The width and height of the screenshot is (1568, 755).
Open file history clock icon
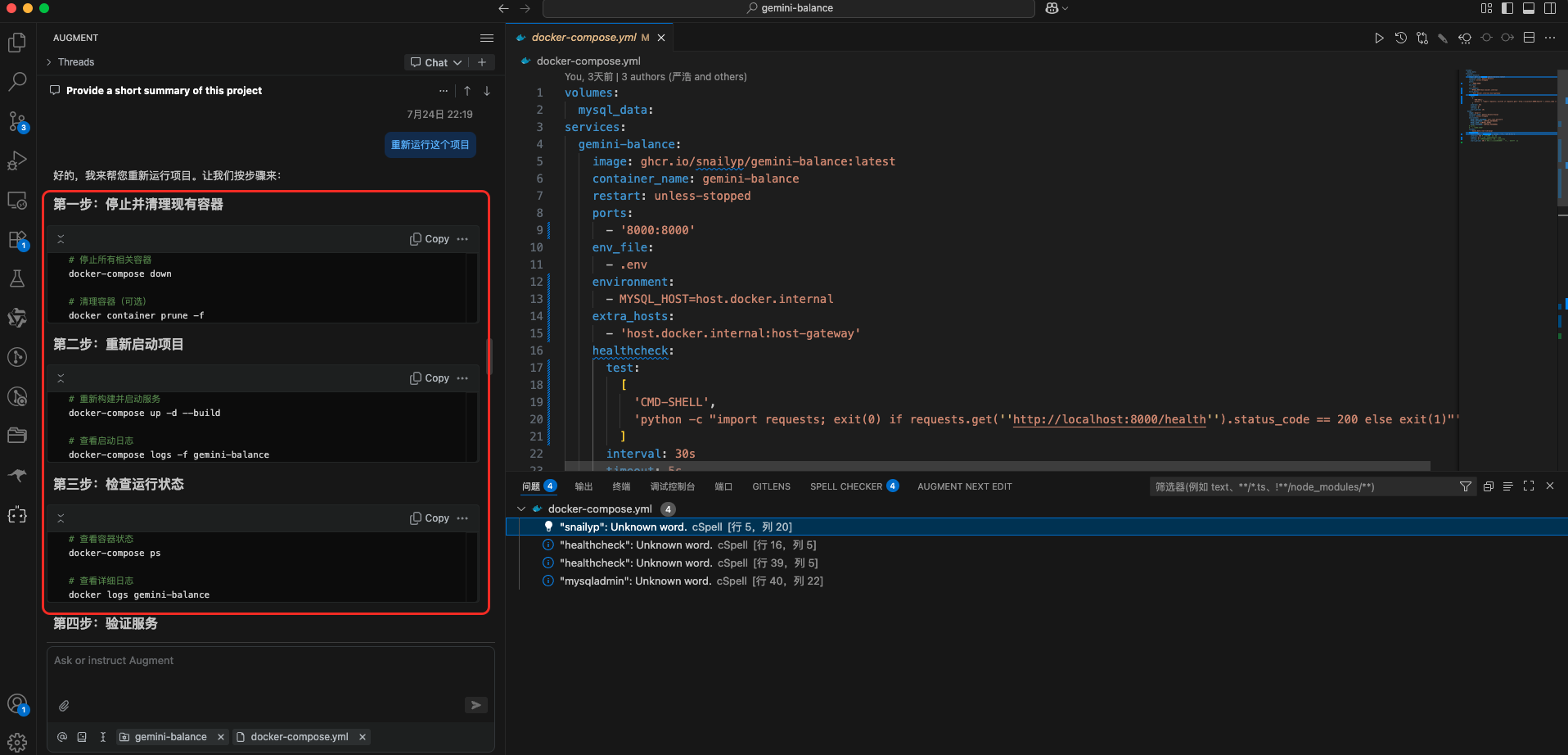point(1400,38)
